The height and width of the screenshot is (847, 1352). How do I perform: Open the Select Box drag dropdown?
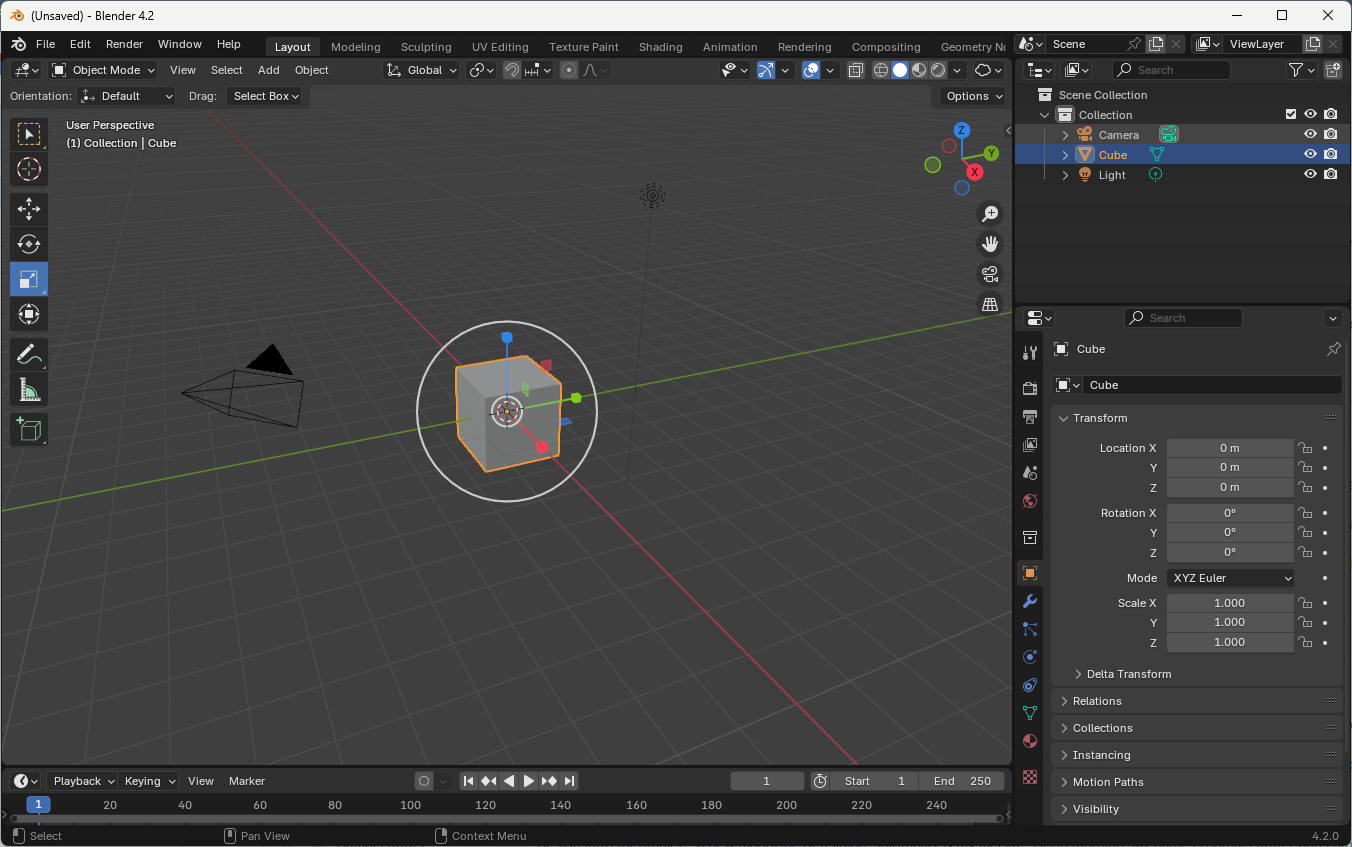click(x=265, y=96)
